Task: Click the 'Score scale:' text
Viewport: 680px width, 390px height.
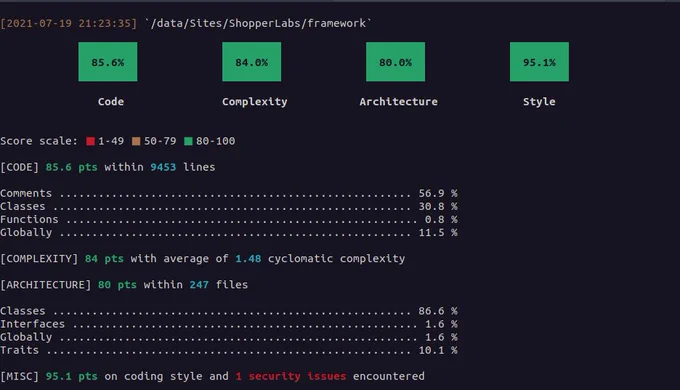Action: pyautogui.click(x=39, y=141)
